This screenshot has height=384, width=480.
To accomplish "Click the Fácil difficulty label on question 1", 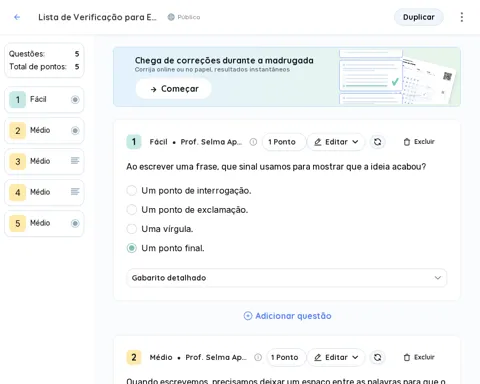I will [x=158, y=142].
